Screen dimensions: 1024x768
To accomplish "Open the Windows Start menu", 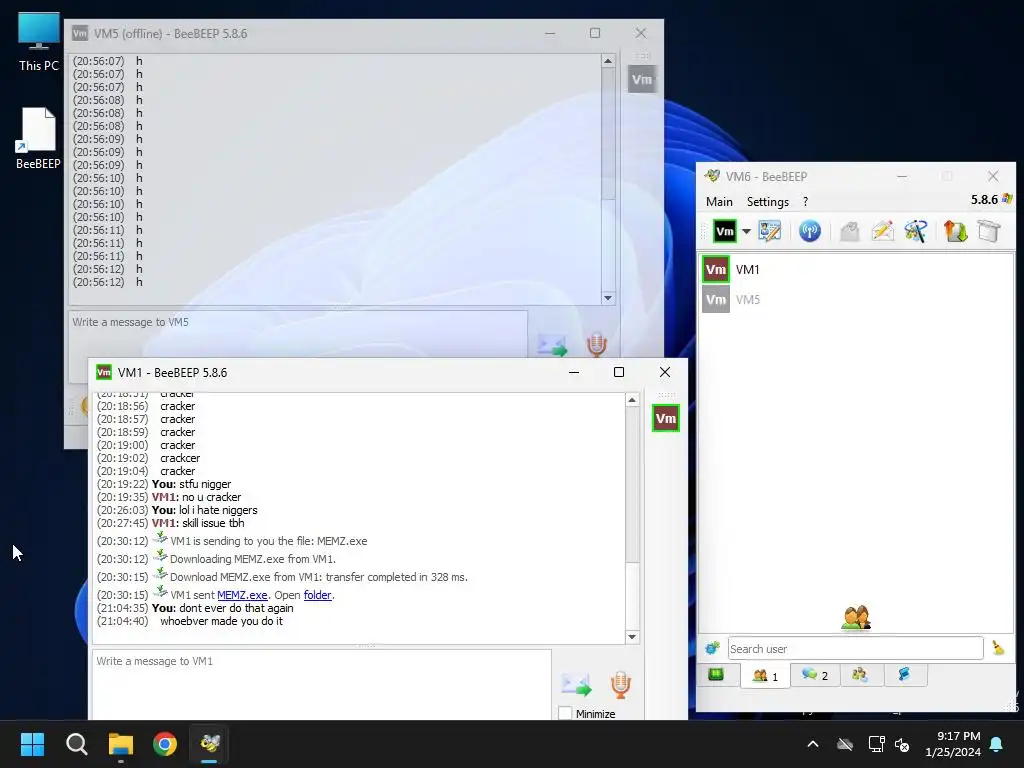I will pos(32,744).
